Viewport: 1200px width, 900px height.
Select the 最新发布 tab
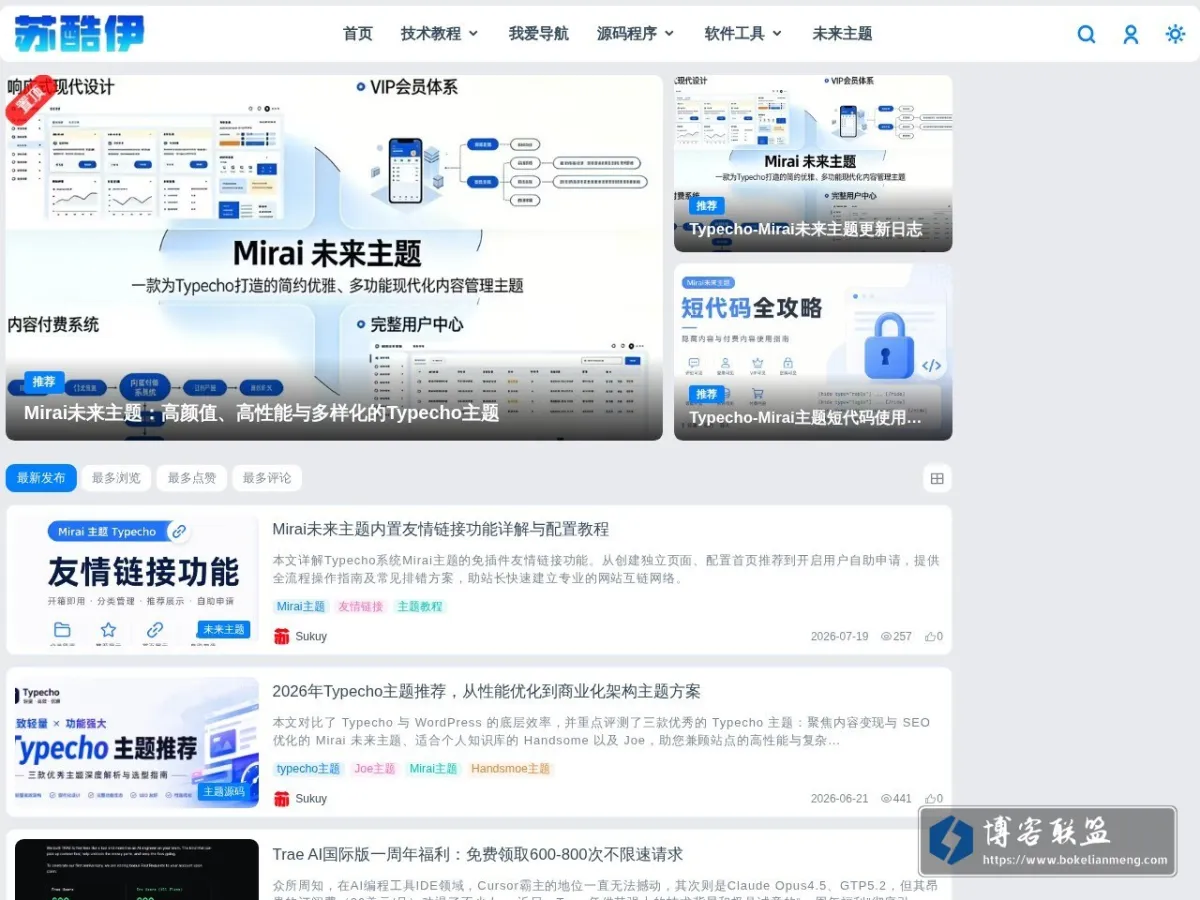click(x=41, y=478)
